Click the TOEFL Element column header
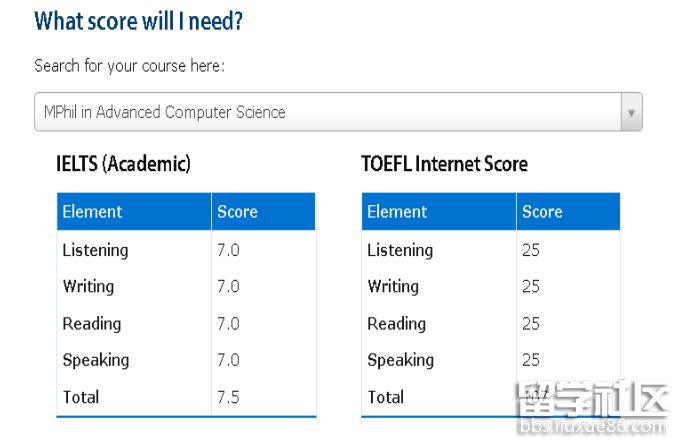 [x=397, y=212]
